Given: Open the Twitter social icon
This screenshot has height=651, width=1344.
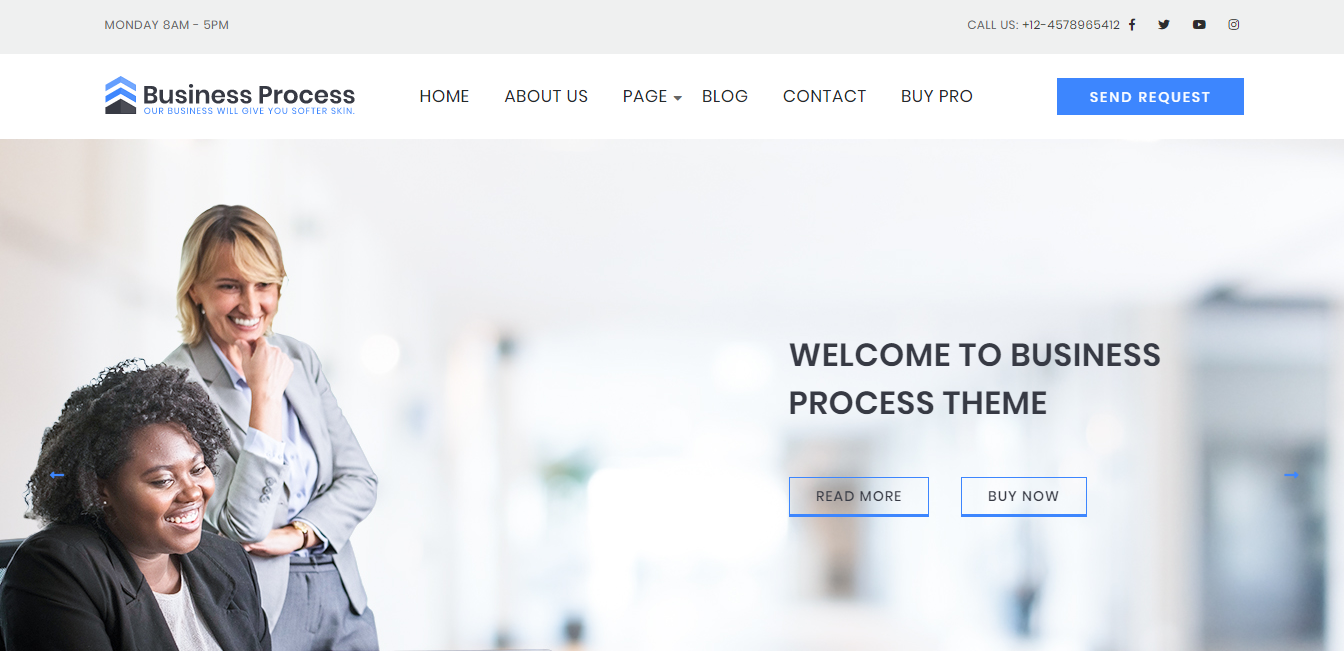Looking at the screenshot, I should [x=1164, y=25].
